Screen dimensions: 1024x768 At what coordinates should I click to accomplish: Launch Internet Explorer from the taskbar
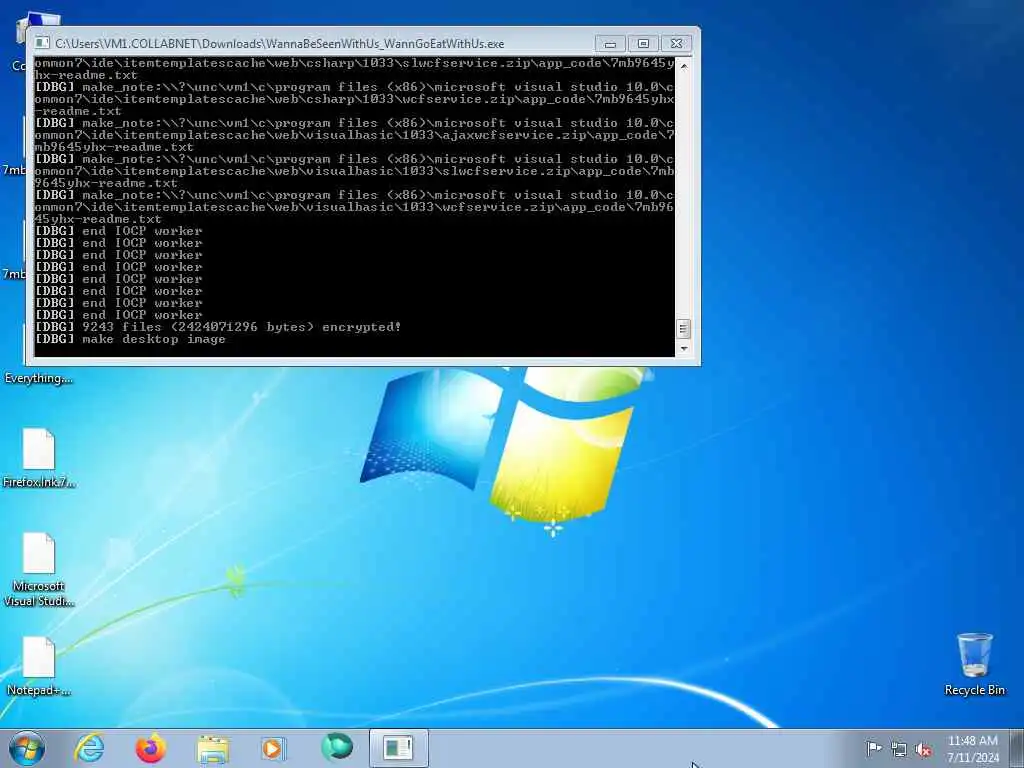click(x=89, y=748)
